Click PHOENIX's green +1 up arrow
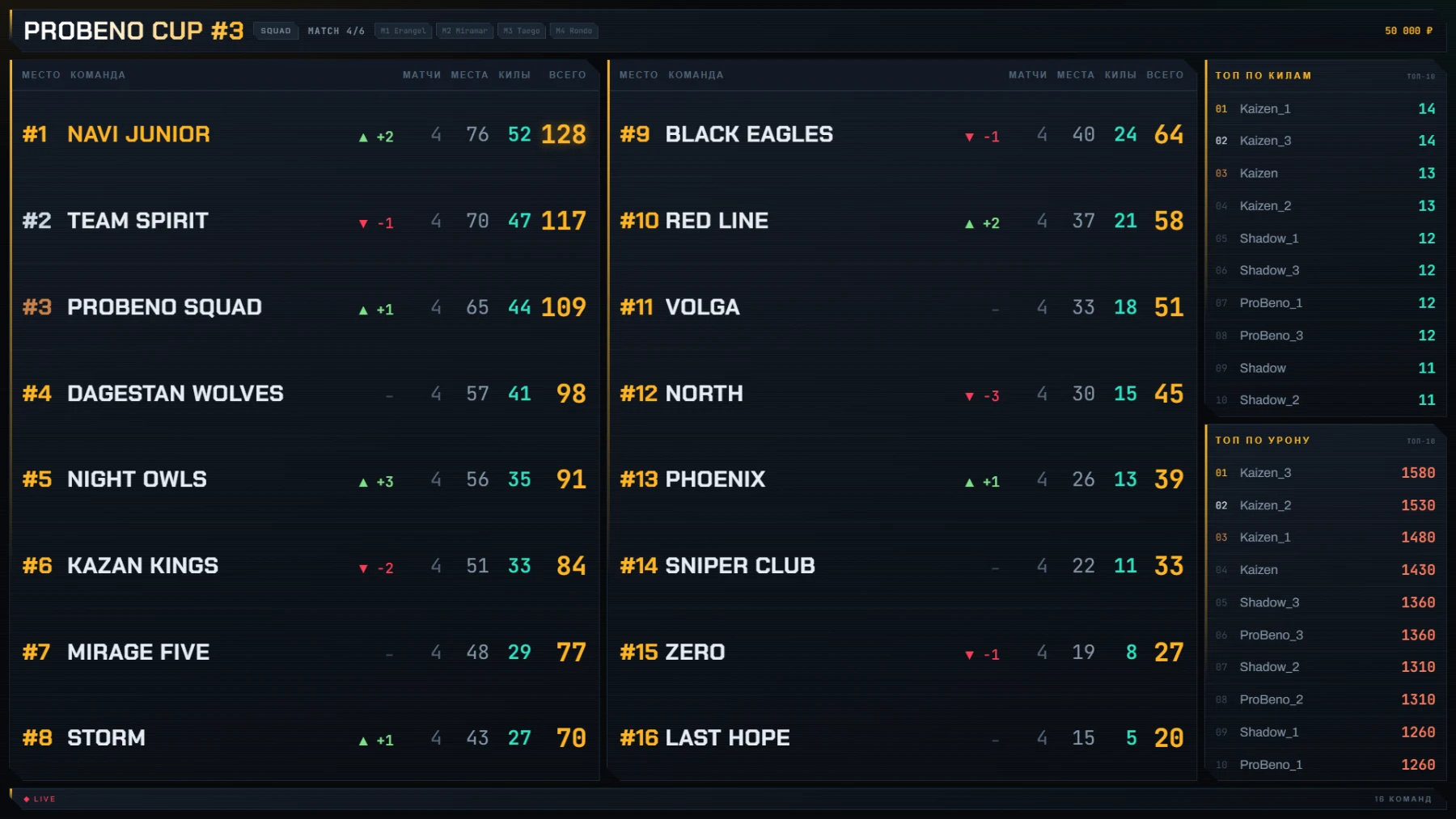1456x819 pixels. coord(969,483)
